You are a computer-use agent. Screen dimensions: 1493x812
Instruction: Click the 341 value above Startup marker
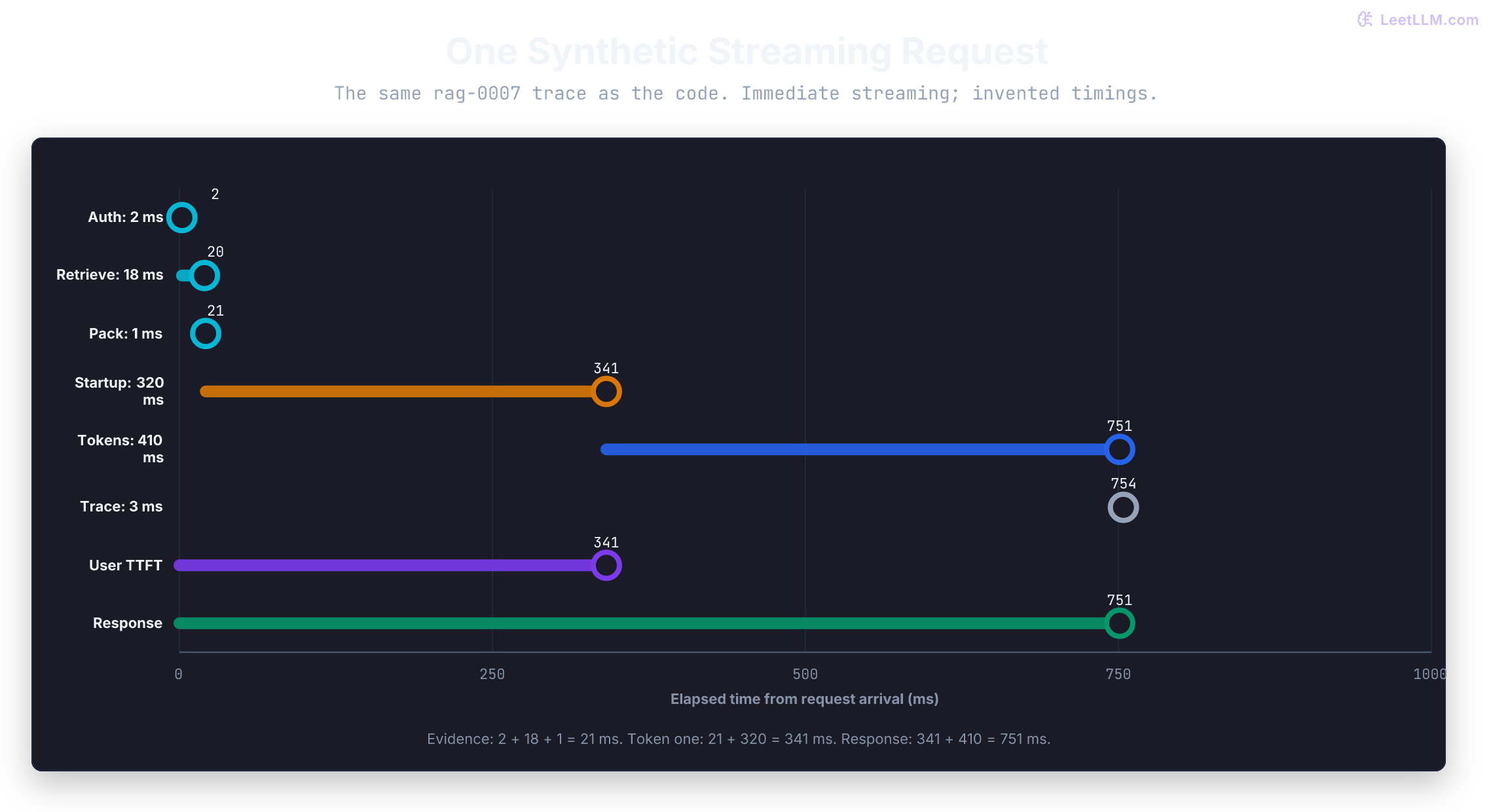pos(606,368)
